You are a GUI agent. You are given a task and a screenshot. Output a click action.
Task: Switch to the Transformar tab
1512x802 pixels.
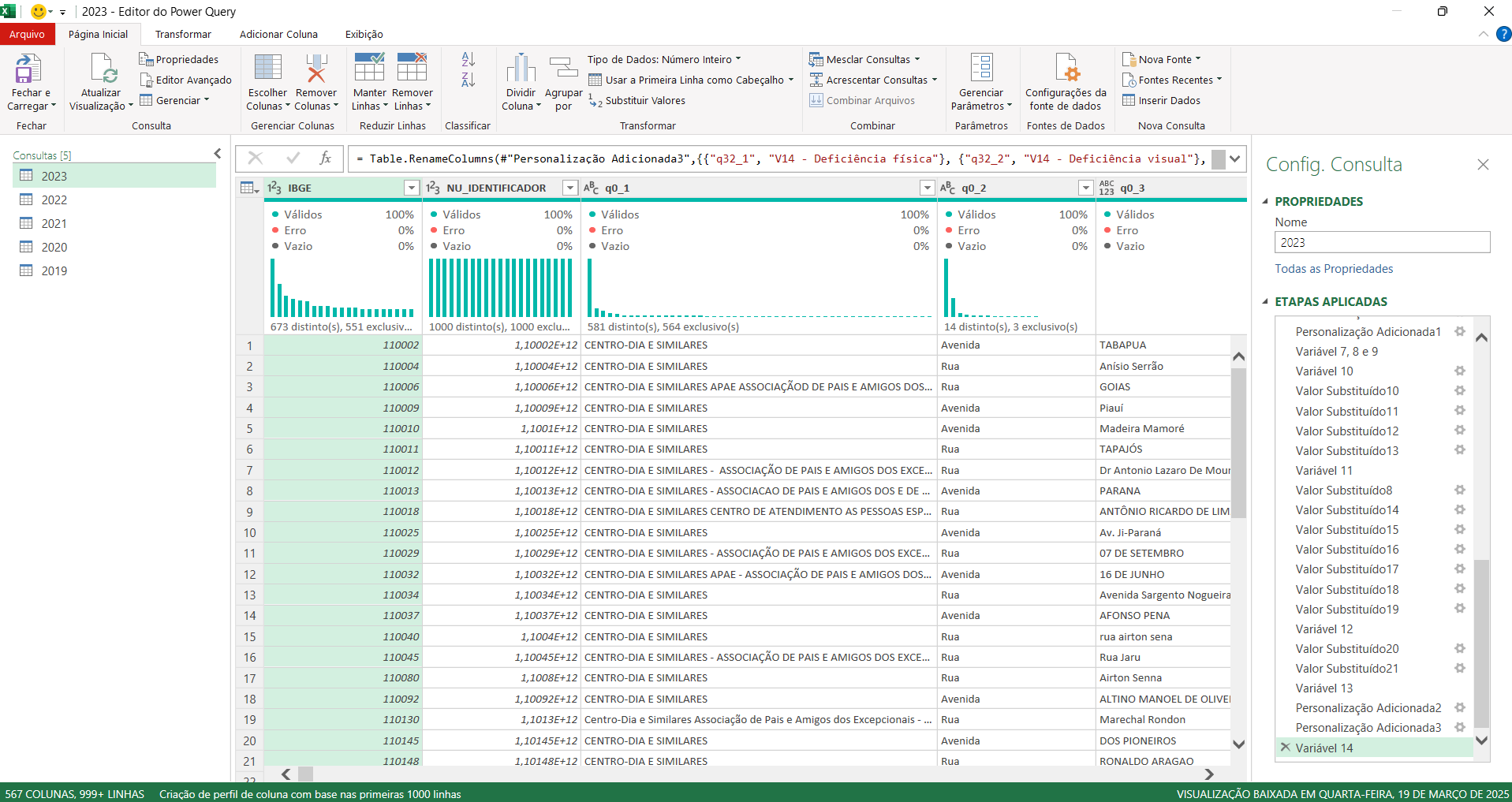click(183, 34)
